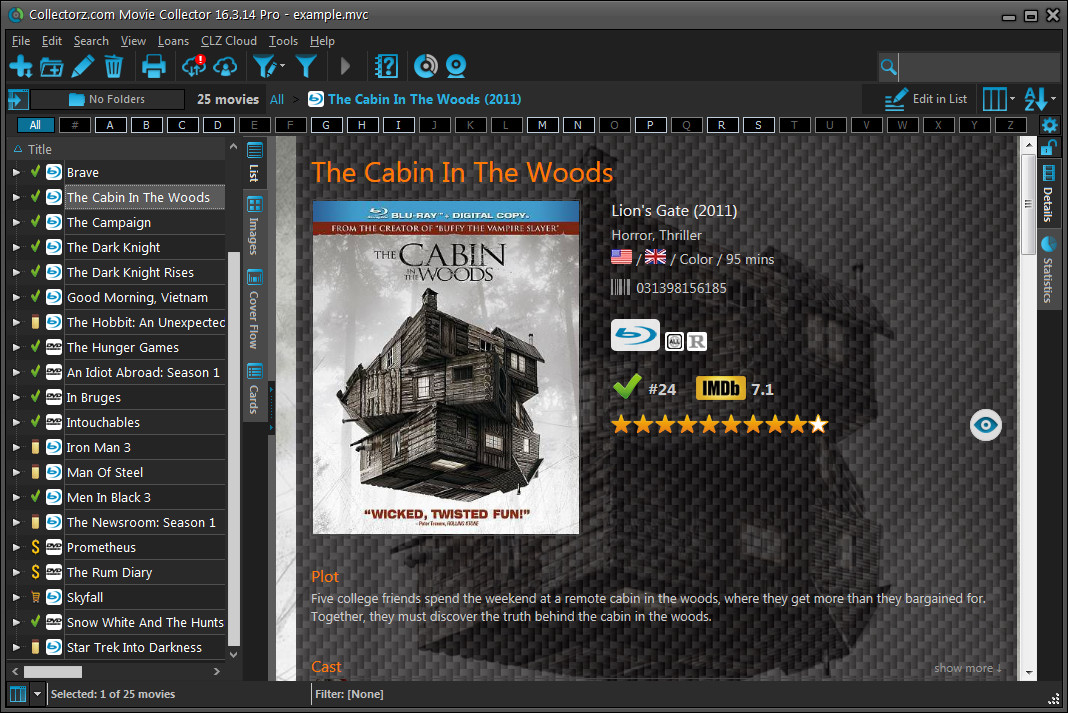Click the dollar icon beside Prometheus

pyautogui.click(x=35, y=547)
